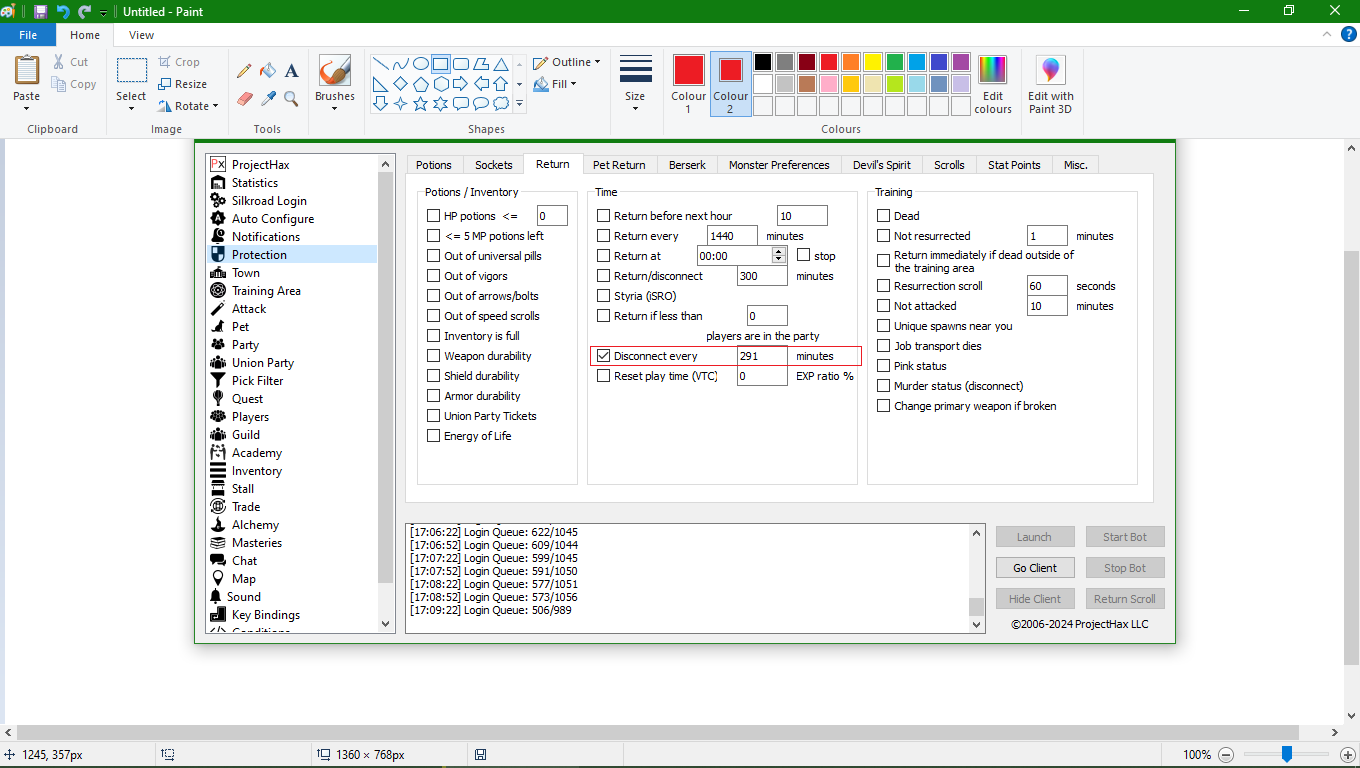This screenshot has width=1360, height=768.
Task: Switch to the Monster Preferences tab
Action: coord(778,165)
